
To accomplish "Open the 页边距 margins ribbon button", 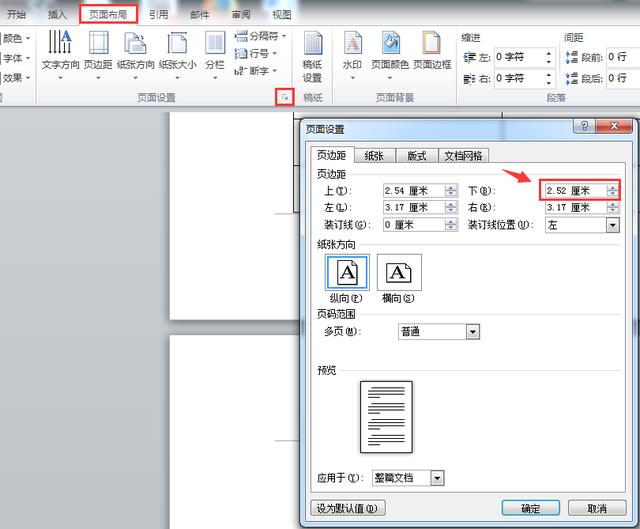I will pos(98,54).
